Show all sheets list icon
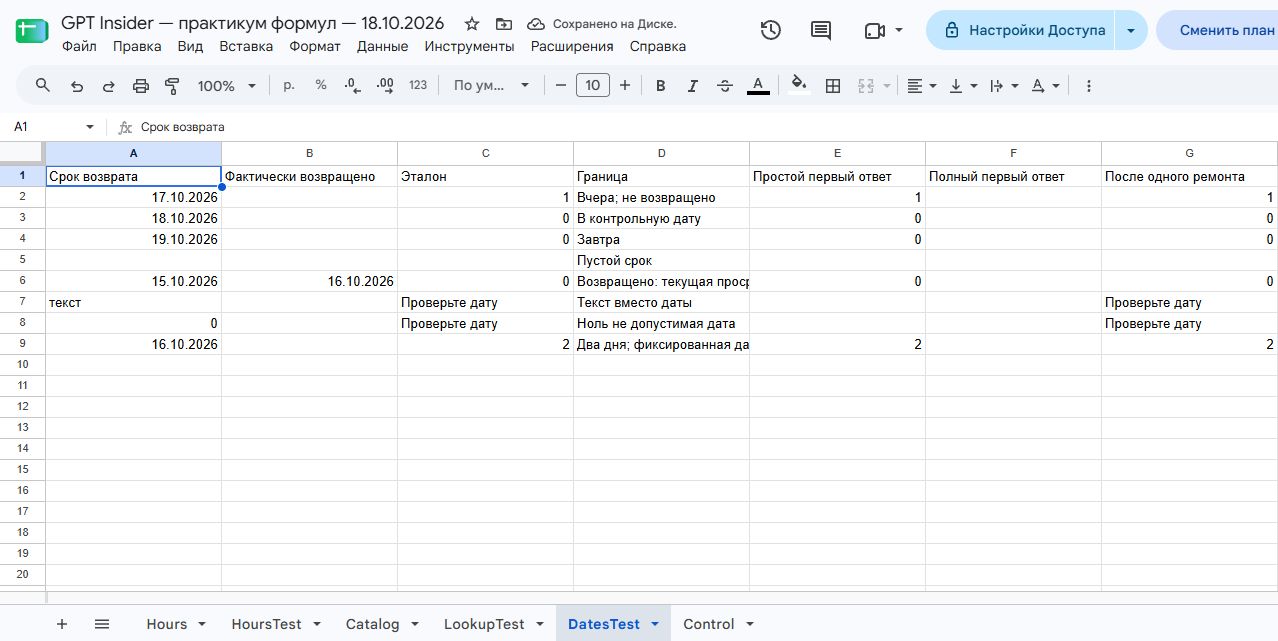The height and width of the screenshot is (641, 1278). (102, 624)
